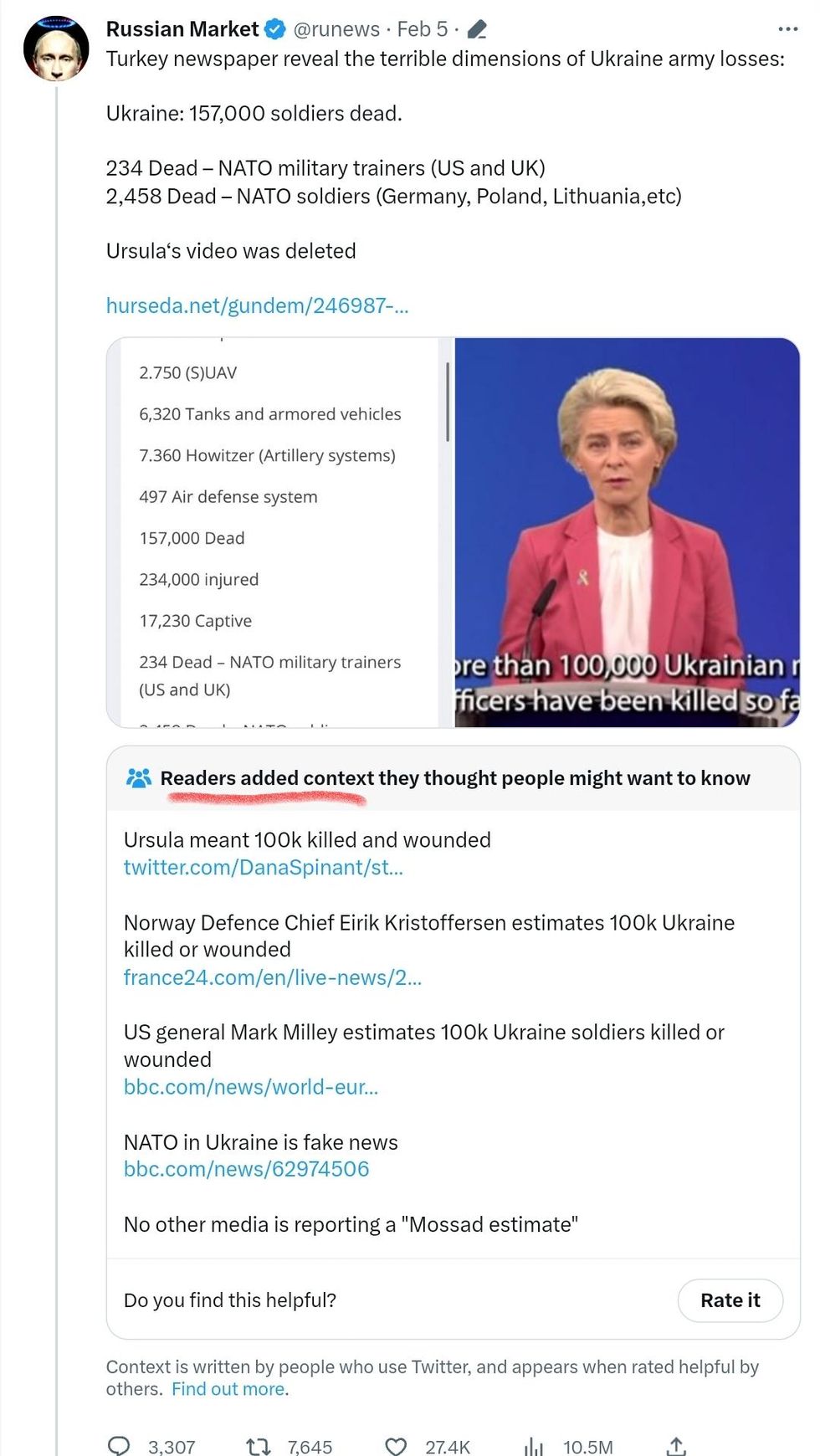Click the @runews username

click(x=338, y=28)
